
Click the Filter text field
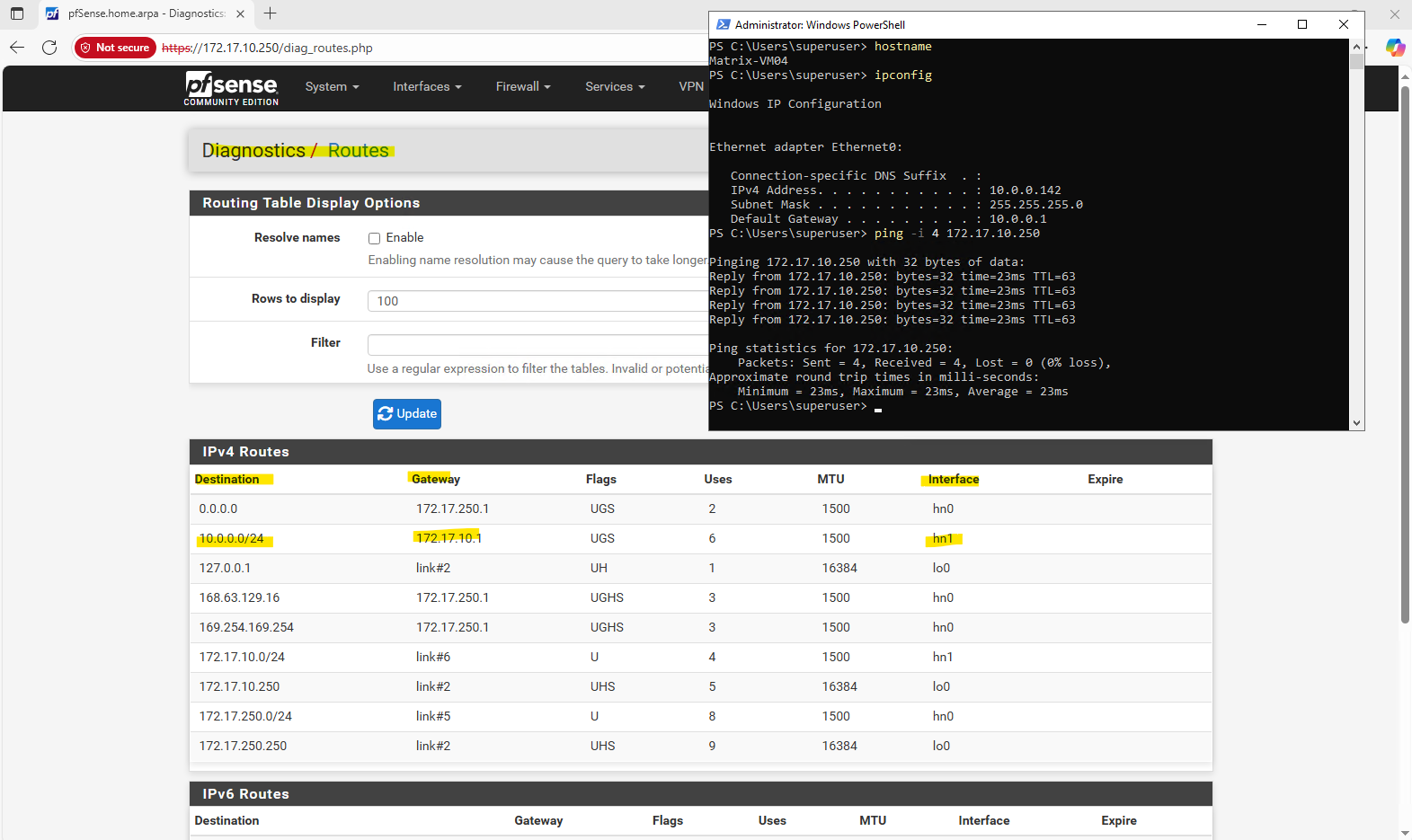[537, 345]
